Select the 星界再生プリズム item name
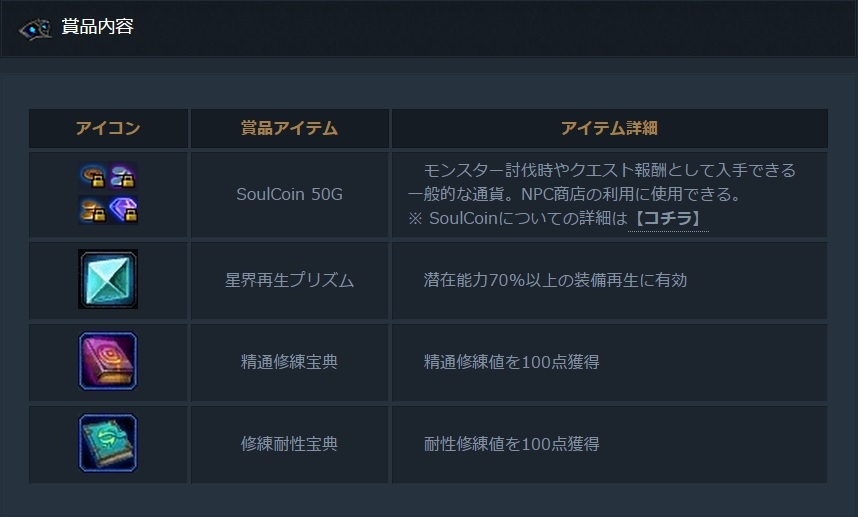This screenshot has width=858, height=517. click(289, 280)
